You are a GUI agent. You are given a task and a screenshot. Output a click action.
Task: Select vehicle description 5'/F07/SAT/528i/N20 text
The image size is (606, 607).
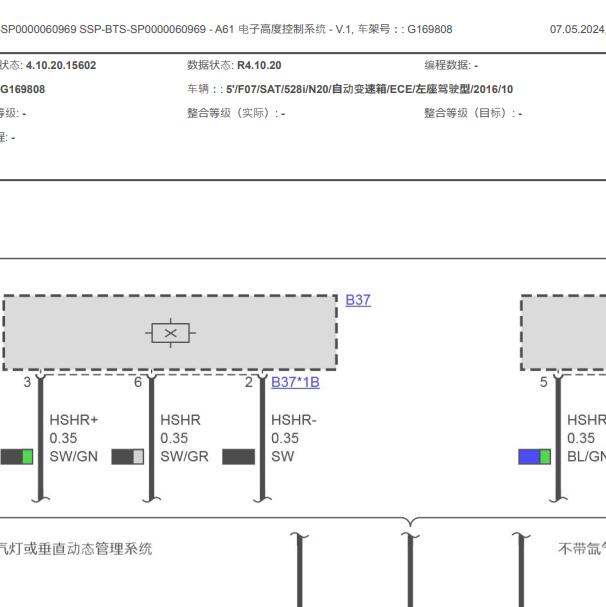(369, 89)
